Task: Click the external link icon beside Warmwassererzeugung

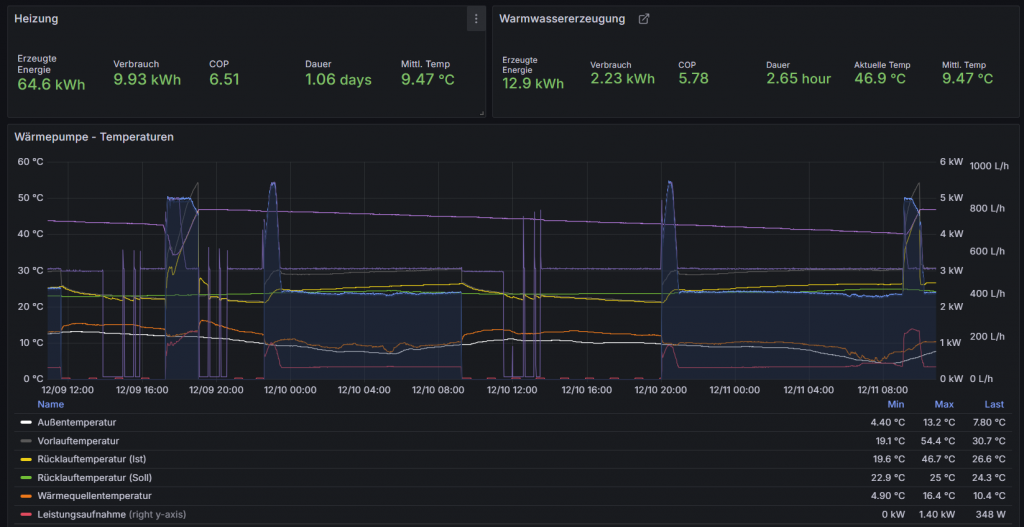Action: (644, 19)
